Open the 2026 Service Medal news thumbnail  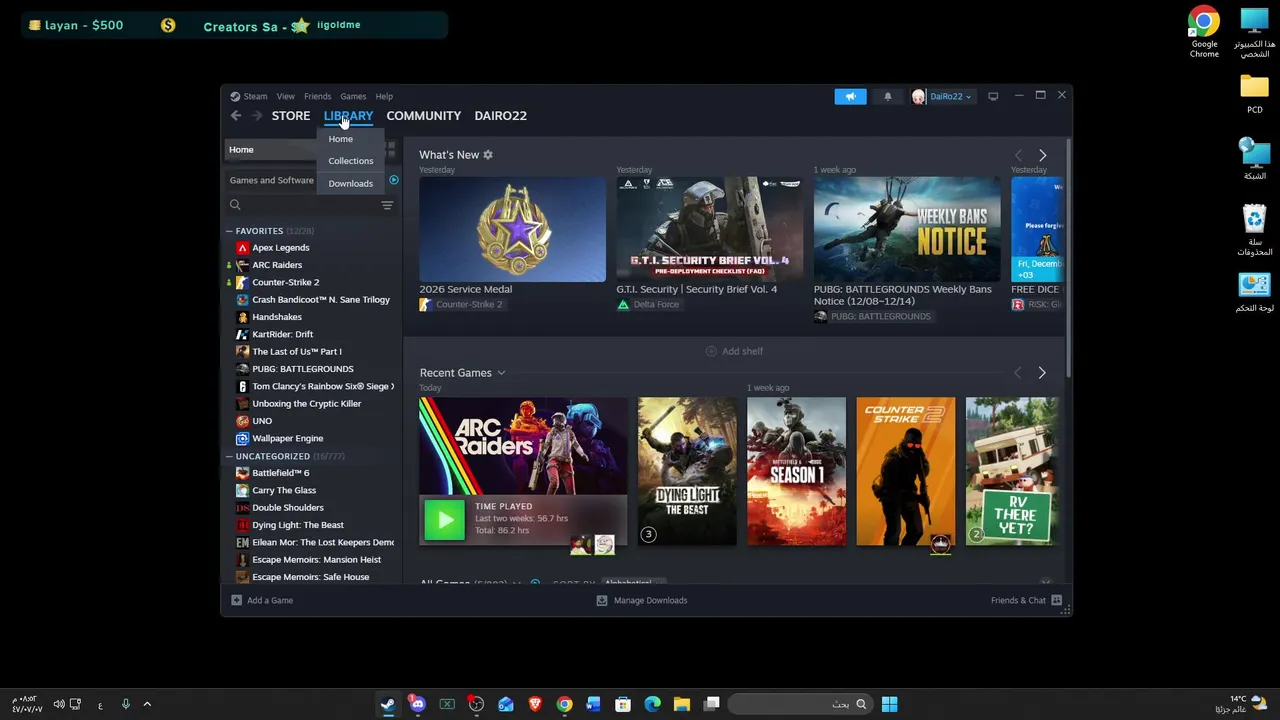[x=512, y=230]
